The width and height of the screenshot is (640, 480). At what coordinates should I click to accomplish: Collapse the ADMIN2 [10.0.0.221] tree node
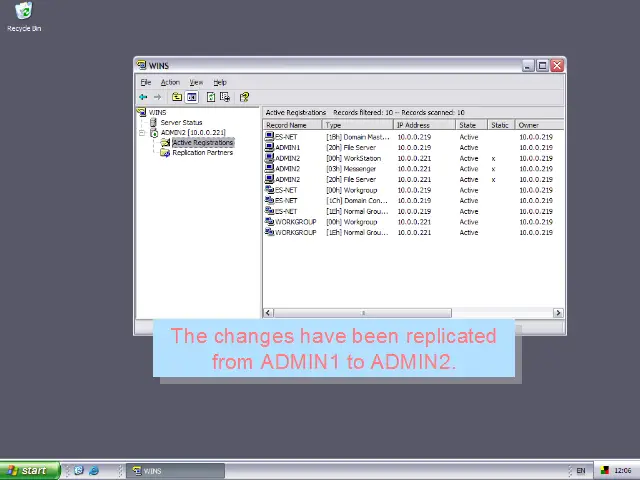pos(142,133)
